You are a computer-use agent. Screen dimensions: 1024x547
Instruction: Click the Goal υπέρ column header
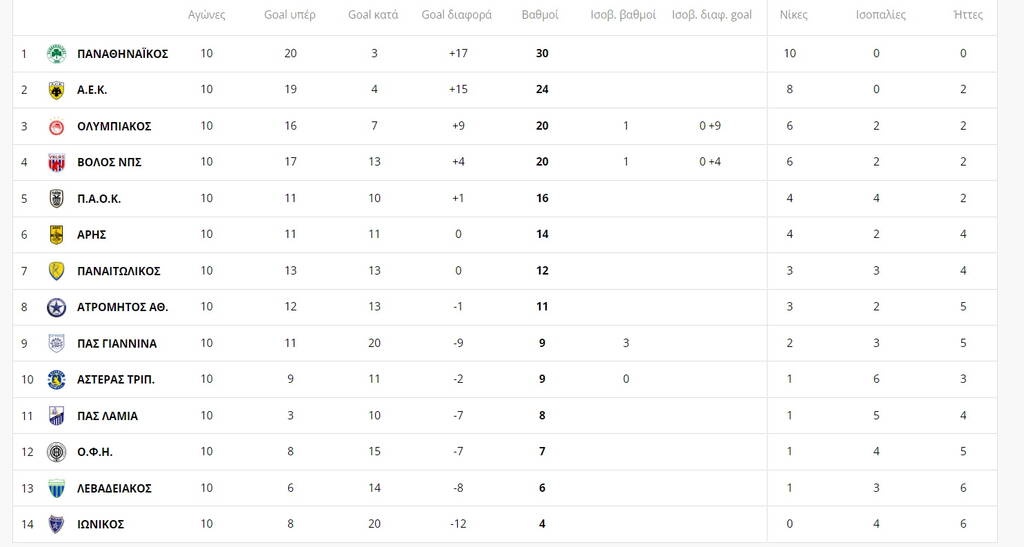point(290,16)
